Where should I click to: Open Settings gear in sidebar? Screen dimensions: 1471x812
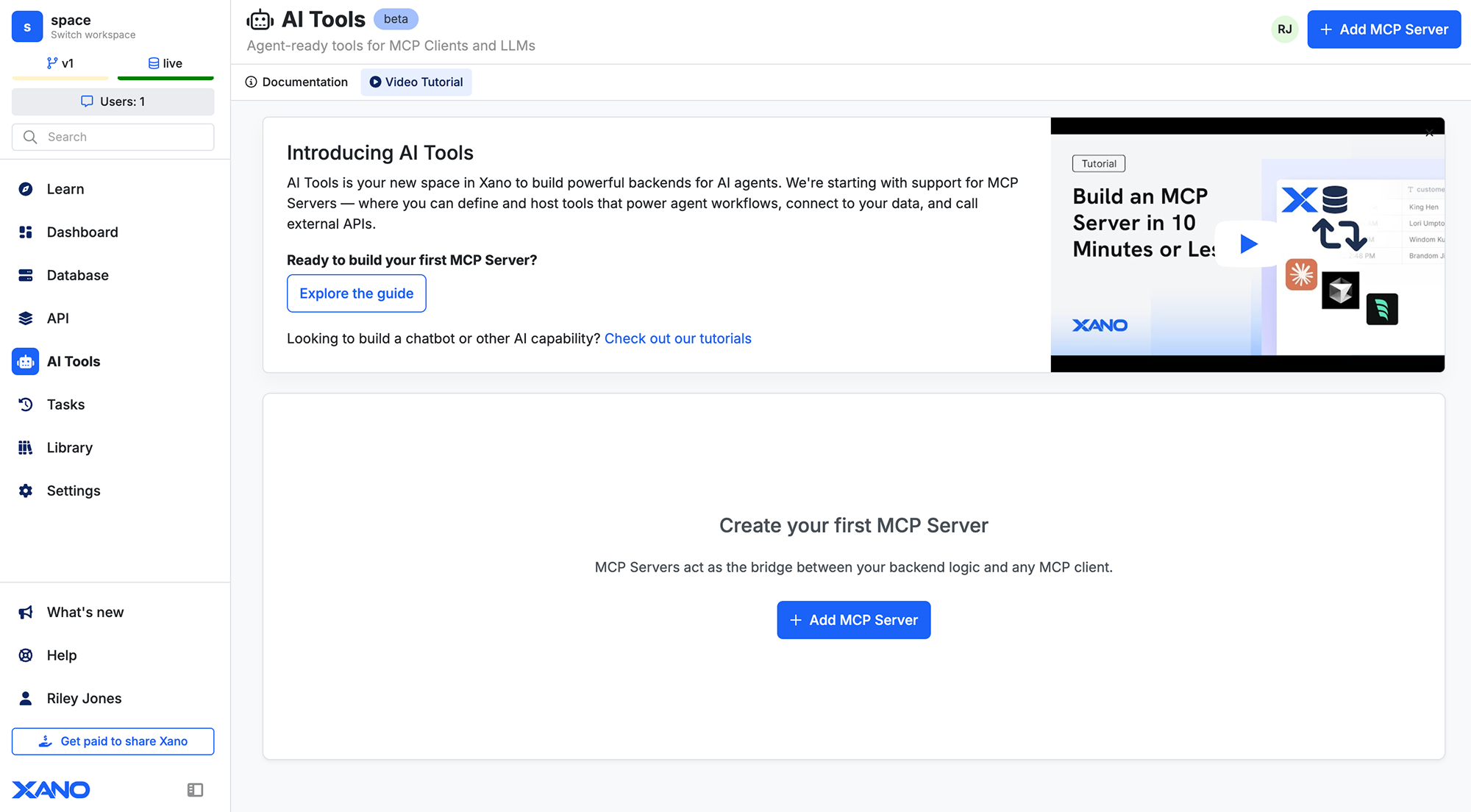[26, 491]
